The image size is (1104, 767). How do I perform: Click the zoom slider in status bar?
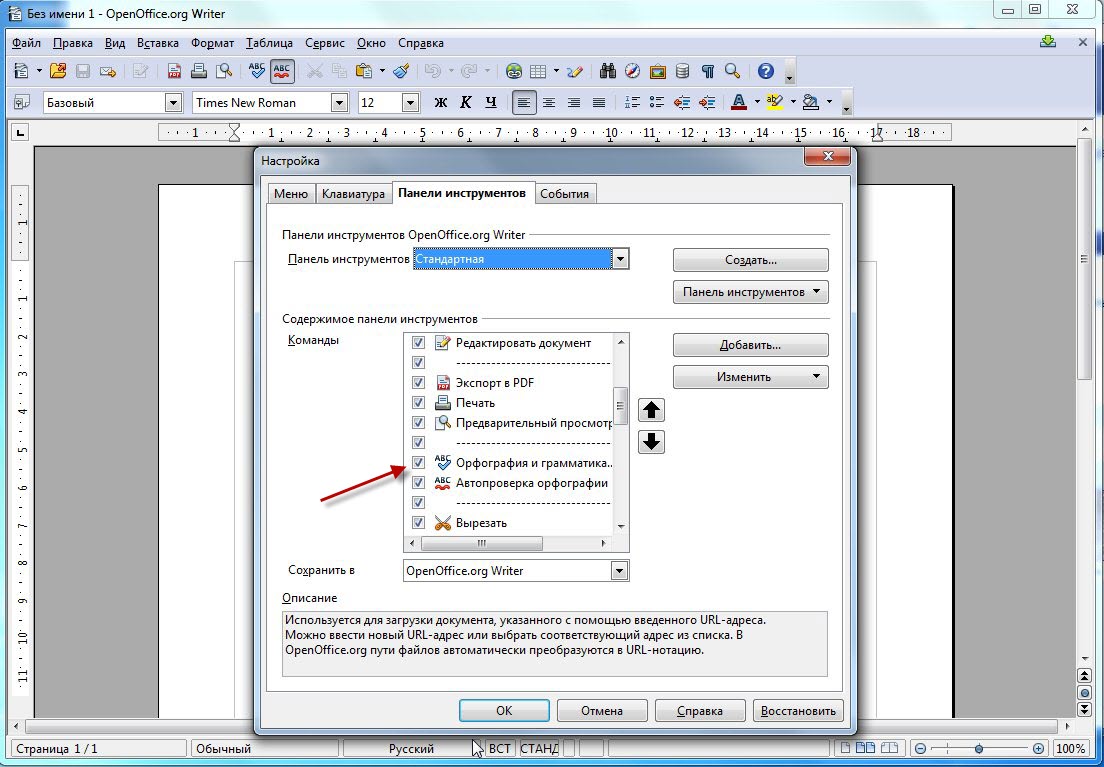pos(979,748)
